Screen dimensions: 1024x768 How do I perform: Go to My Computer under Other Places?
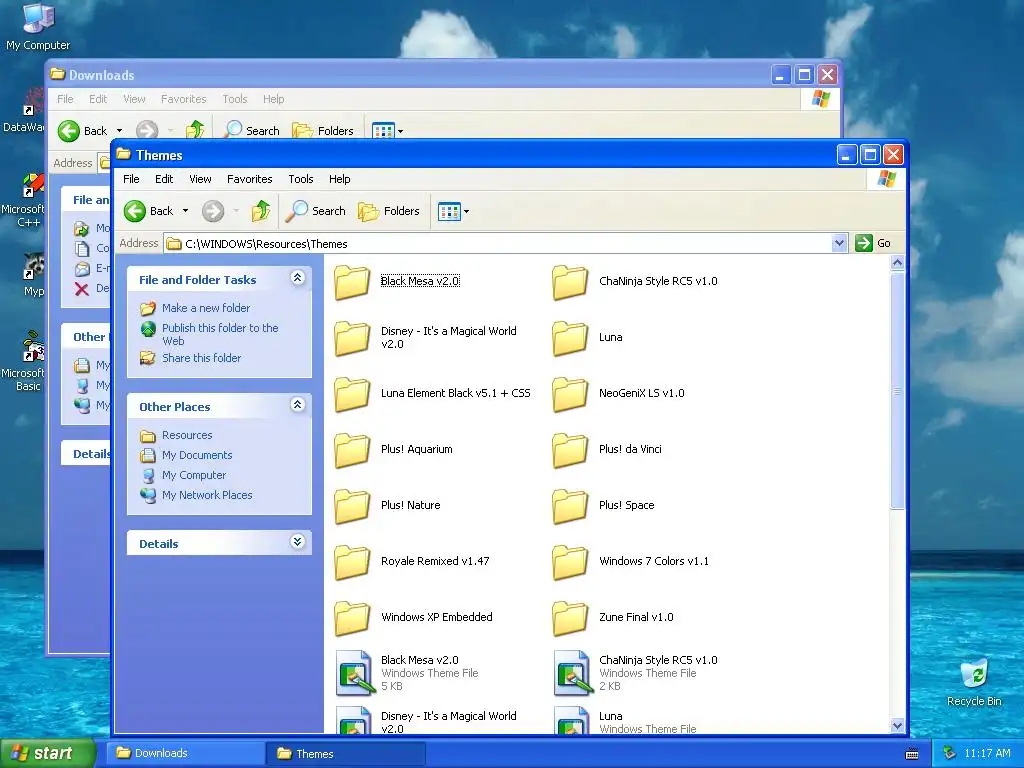tap(194, 475)
